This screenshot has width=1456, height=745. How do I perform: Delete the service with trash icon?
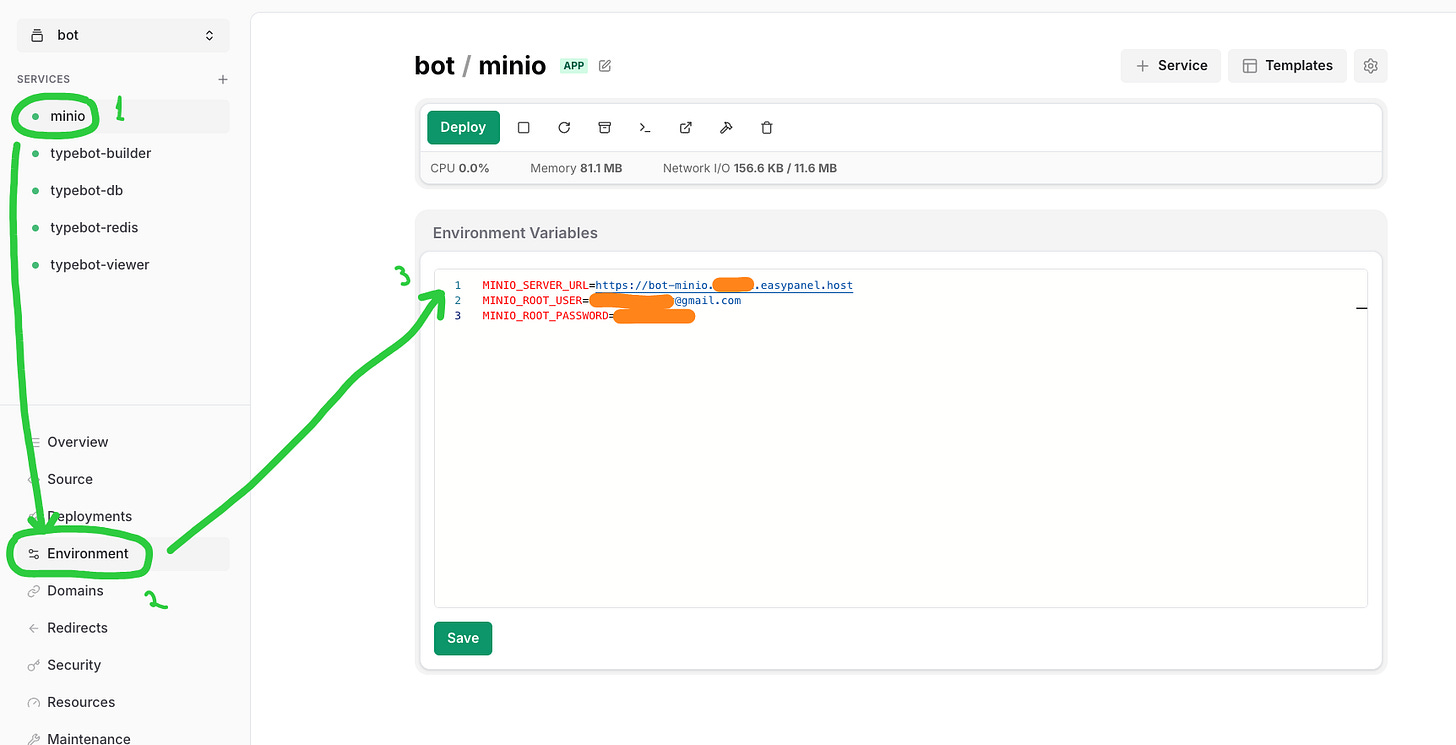[x=767, y=128]
